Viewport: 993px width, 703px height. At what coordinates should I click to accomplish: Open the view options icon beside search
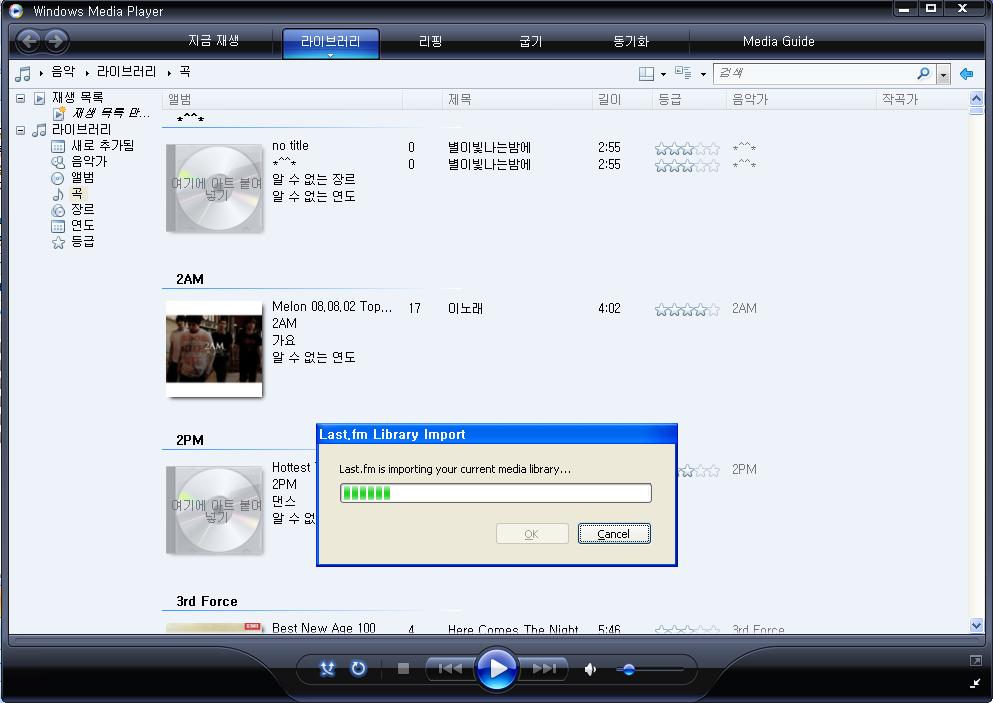pos(683,73)
